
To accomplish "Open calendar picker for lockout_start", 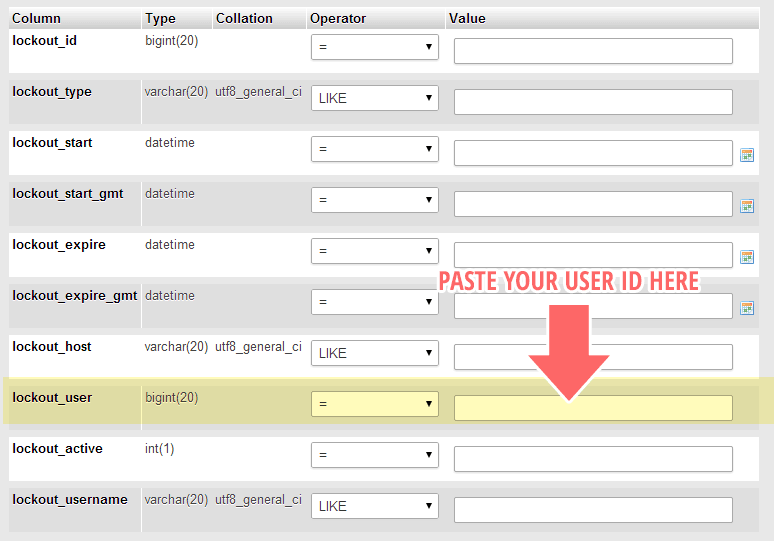I will [x=746, y=155].
